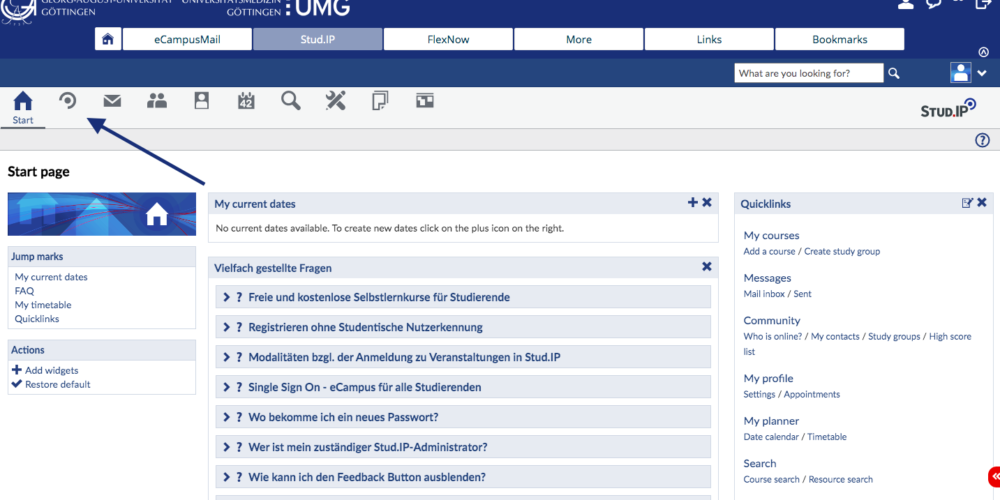Image resolution: width=1000 pixels, height=500 pixels.
Task: Open My courses quicklink
Action: click(771, 235)
